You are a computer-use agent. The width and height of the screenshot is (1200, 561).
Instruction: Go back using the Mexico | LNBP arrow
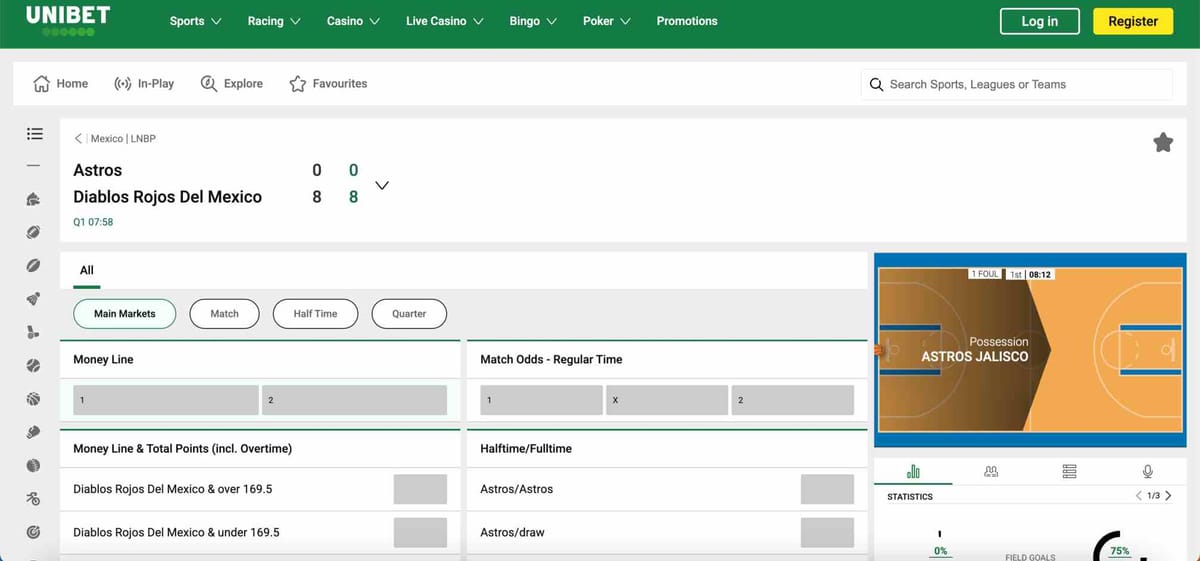click(x=79, y=139)
